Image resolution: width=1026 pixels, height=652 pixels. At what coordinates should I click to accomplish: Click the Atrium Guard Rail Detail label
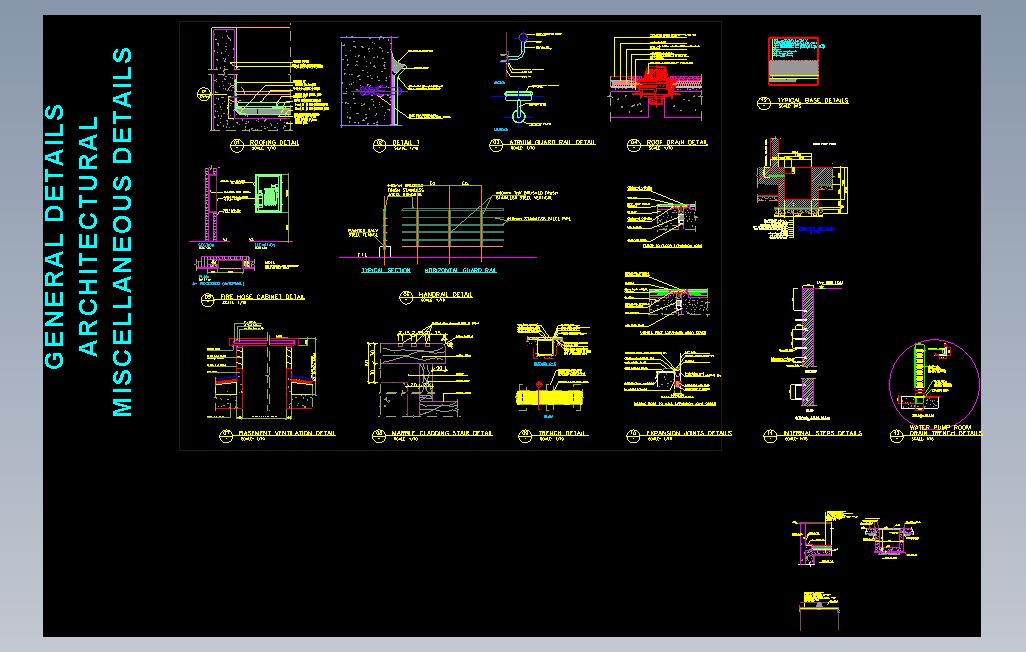coord(552,142)
